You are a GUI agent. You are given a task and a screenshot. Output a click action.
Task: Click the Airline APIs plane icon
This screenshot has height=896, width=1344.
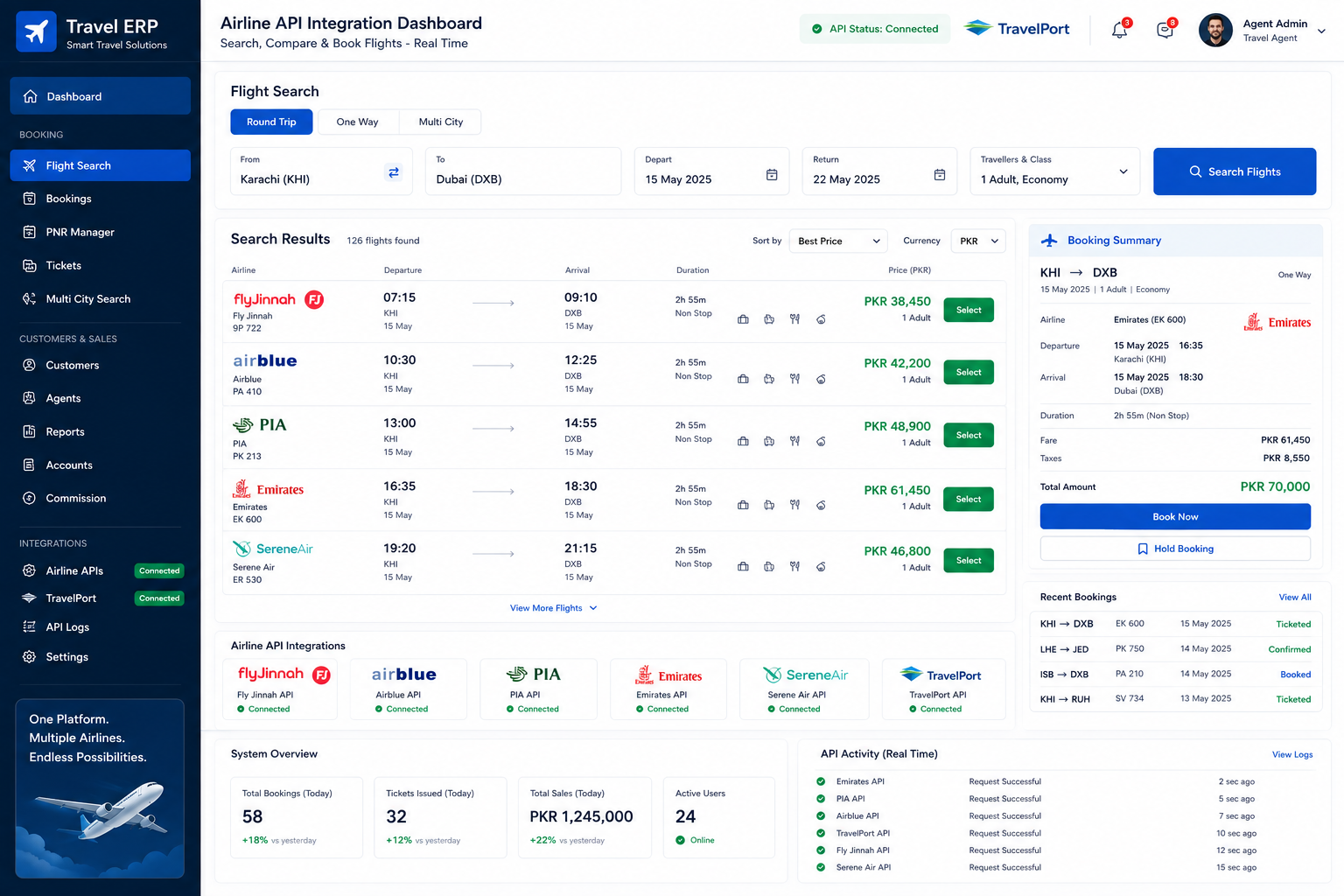[x=29, y=570]
